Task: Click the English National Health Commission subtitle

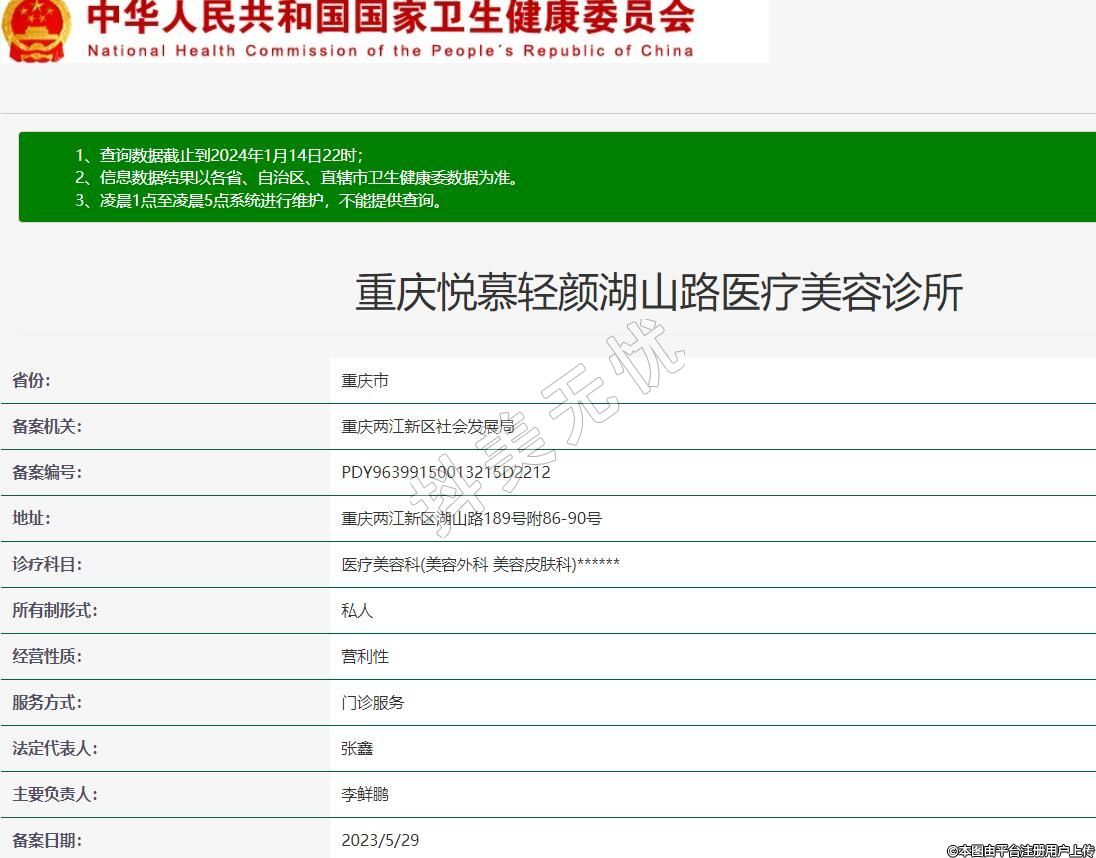Action: [x=390, y=51]
